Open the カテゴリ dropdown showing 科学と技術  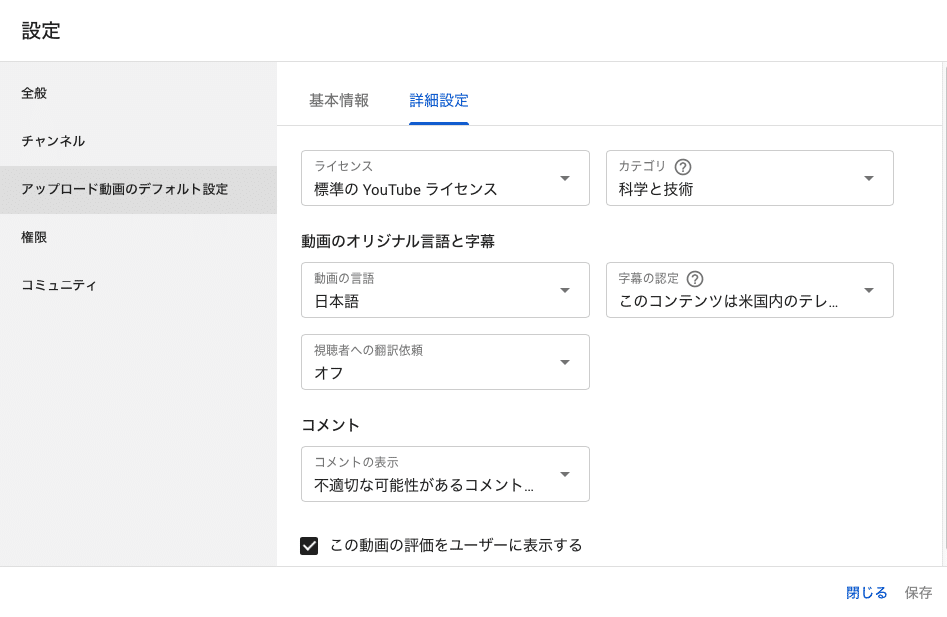coord(749,178)
